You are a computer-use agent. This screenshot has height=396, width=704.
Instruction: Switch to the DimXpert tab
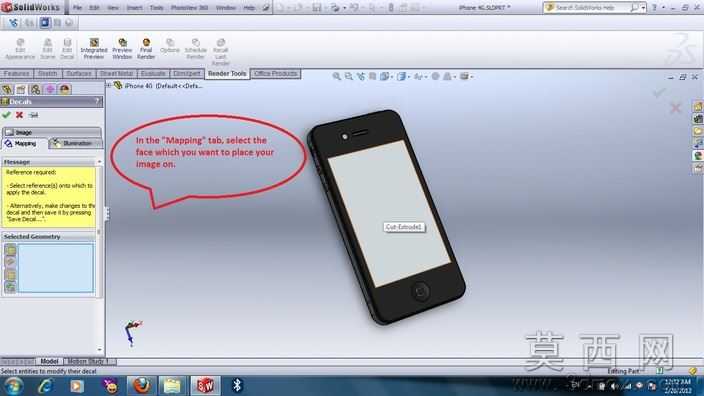click(x=187, y=74)
